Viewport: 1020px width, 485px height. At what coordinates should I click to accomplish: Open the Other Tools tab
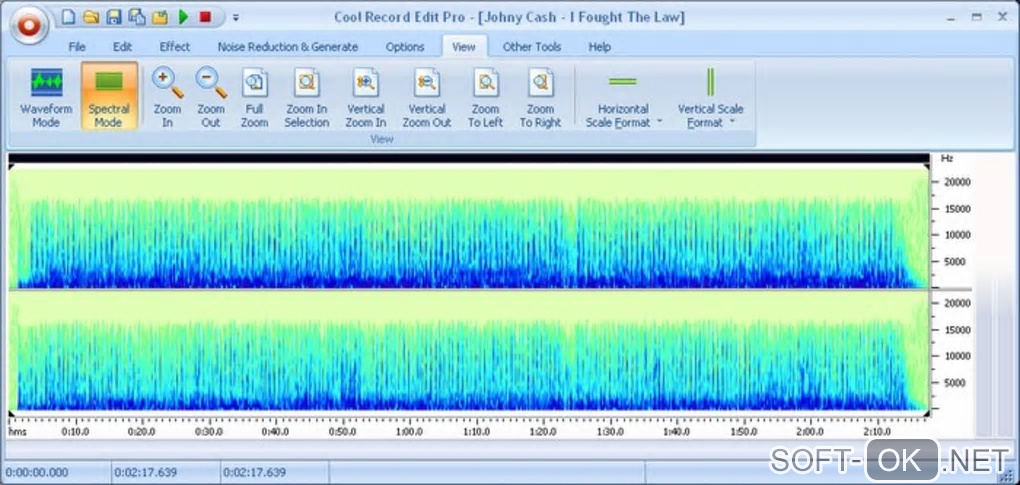[531, 47]
